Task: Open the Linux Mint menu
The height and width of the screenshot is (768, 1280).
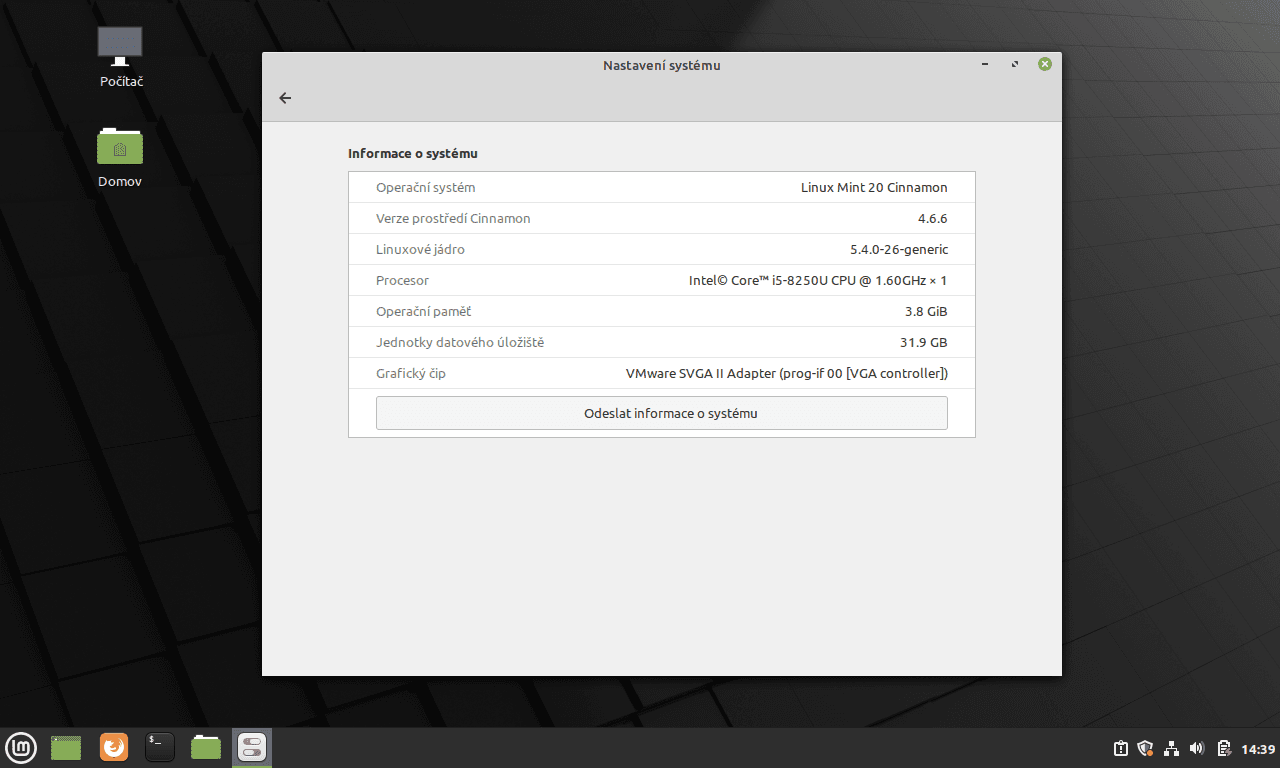Action: [x=21, y=747]
